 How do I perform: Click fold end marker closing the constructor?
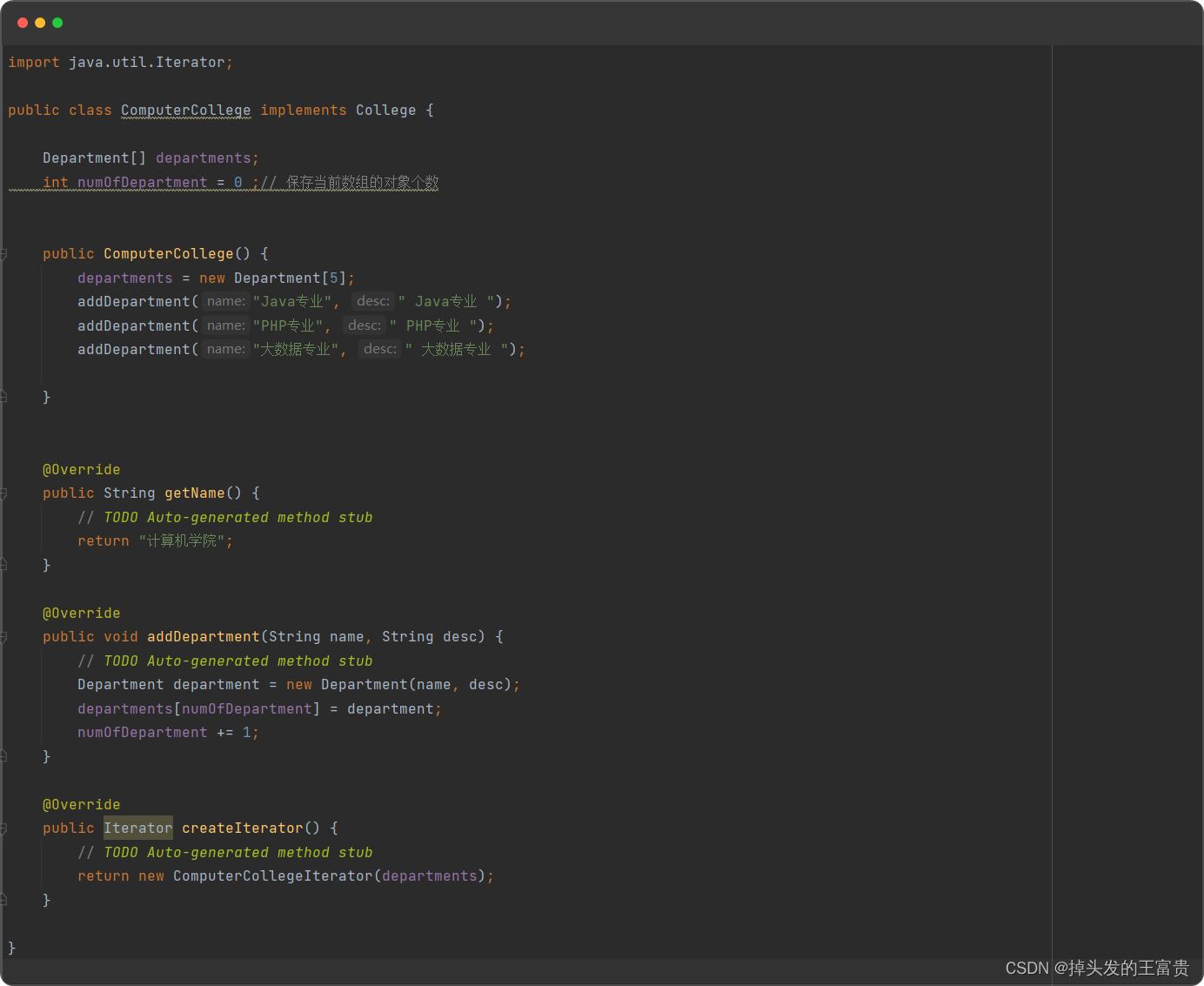pyautogui.click(x=3, y=397)
